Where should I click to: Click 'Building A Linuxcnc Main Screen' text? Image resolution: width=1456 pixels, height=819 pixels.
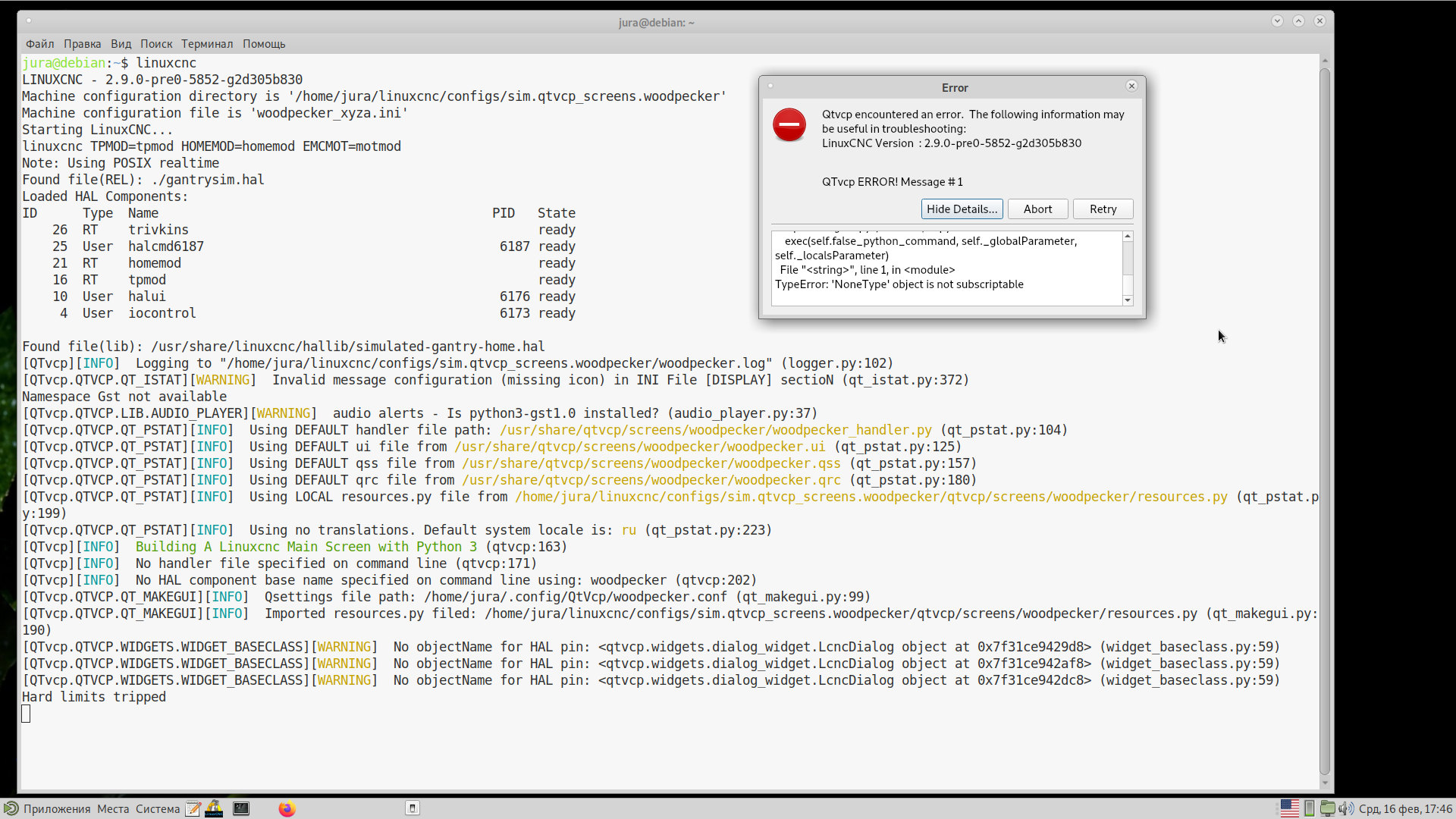(x=306, y=547)
